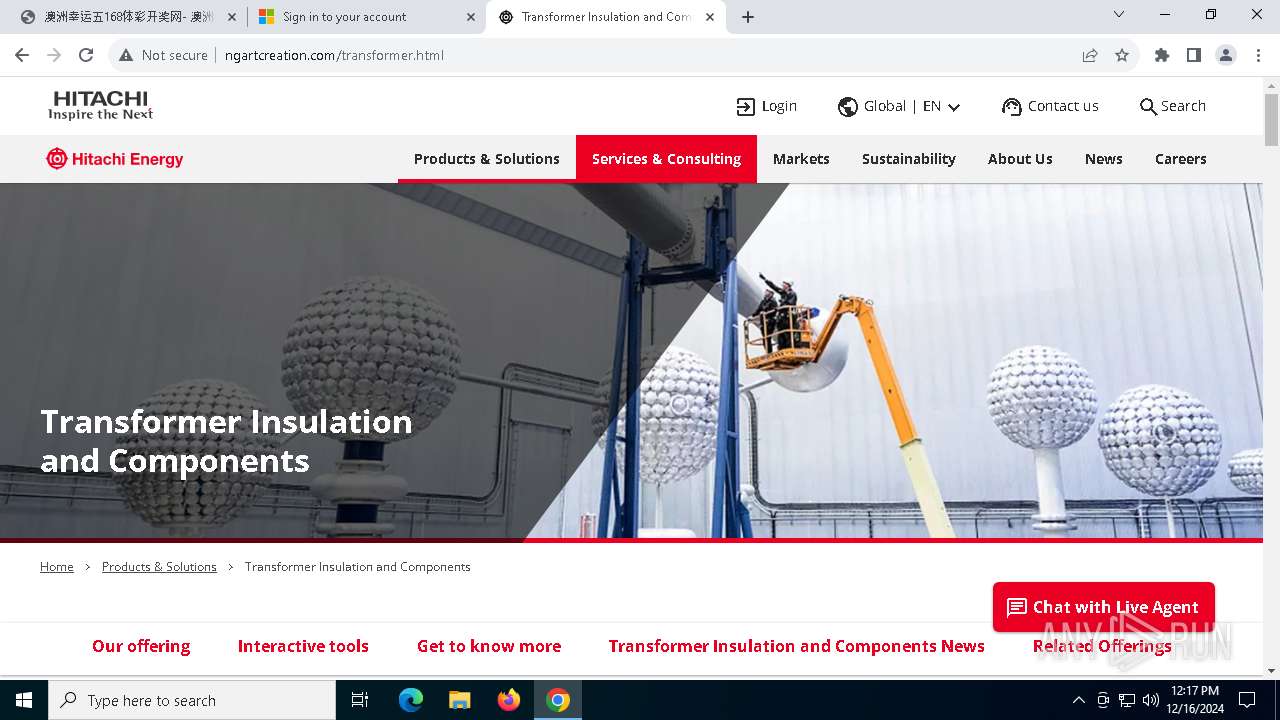Viewport: 1280px width, 720px height.
Task: Open the Careers menu item
Action: pos(1181,159)
